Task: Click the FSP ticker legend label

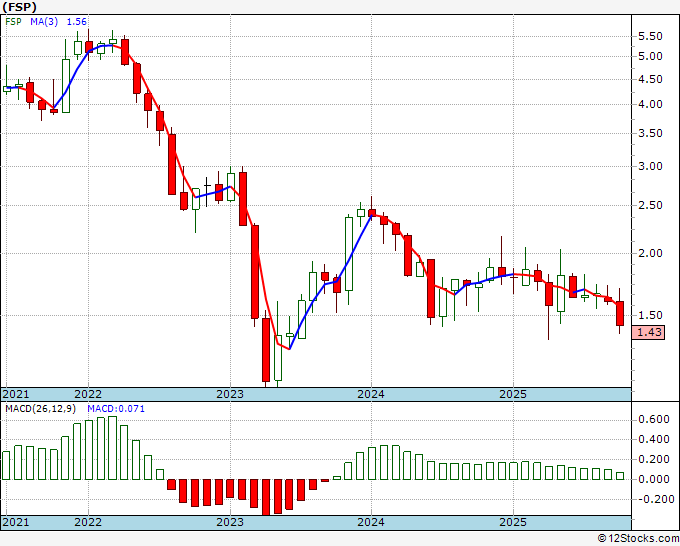Action: (x=13, y=21)
